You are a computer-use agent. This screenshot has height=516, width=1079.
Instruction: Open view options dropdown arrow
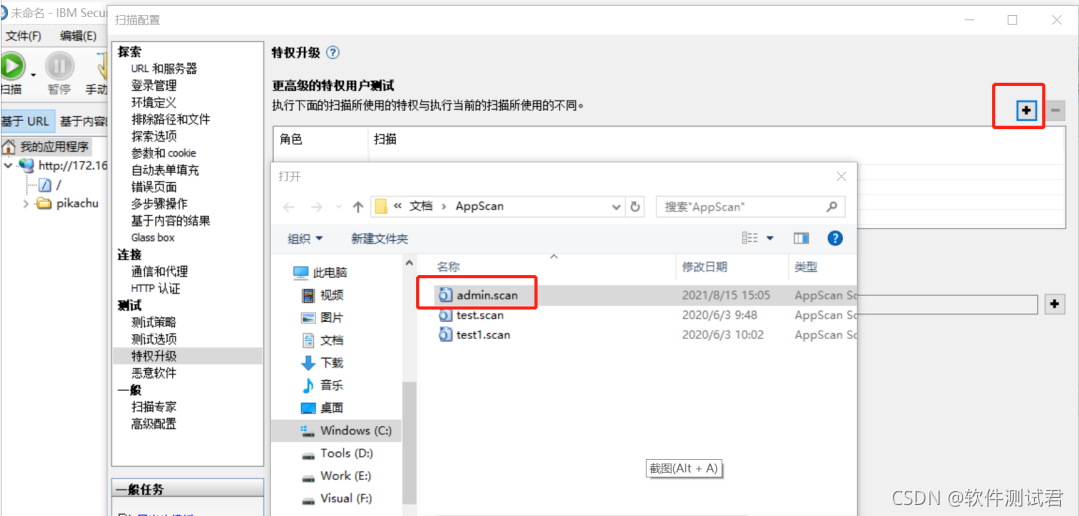click(x=769, y=239)
